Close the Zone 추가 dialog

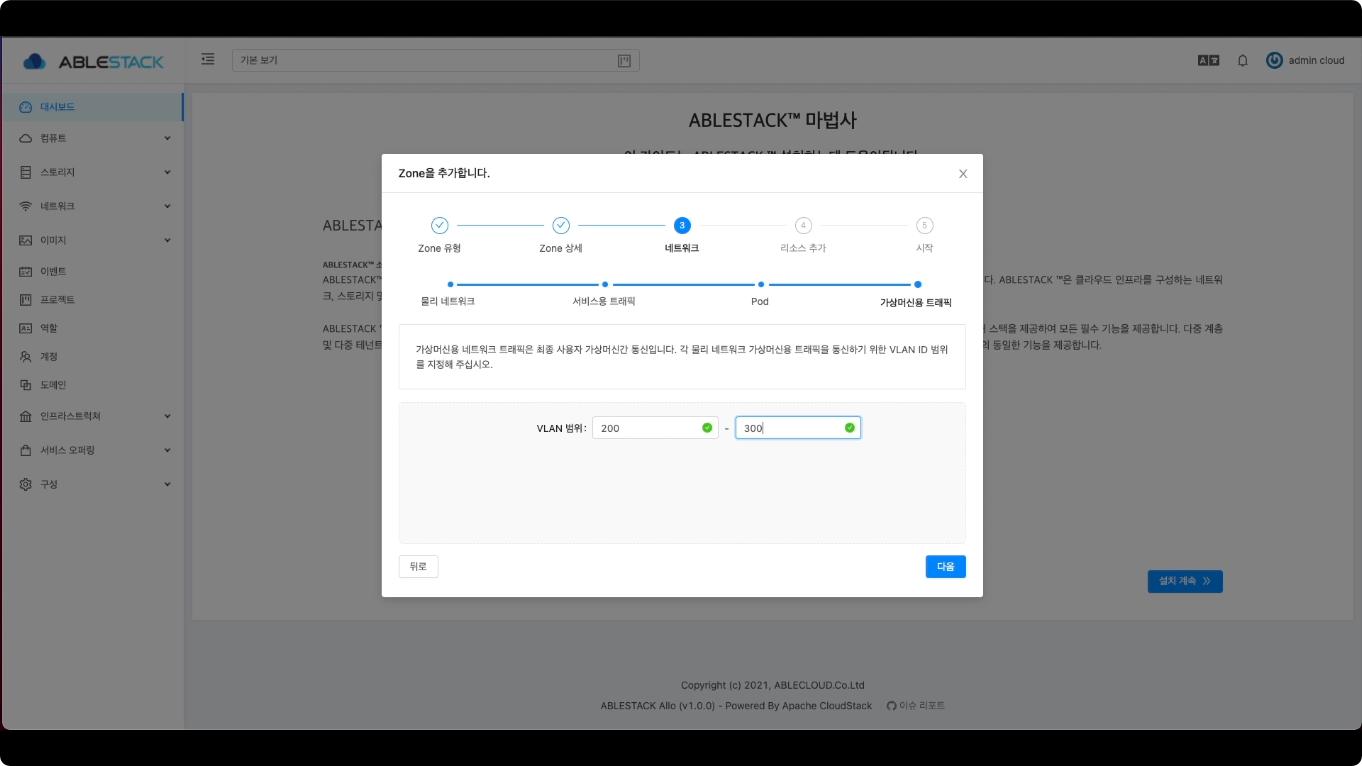tap(963, 173)
